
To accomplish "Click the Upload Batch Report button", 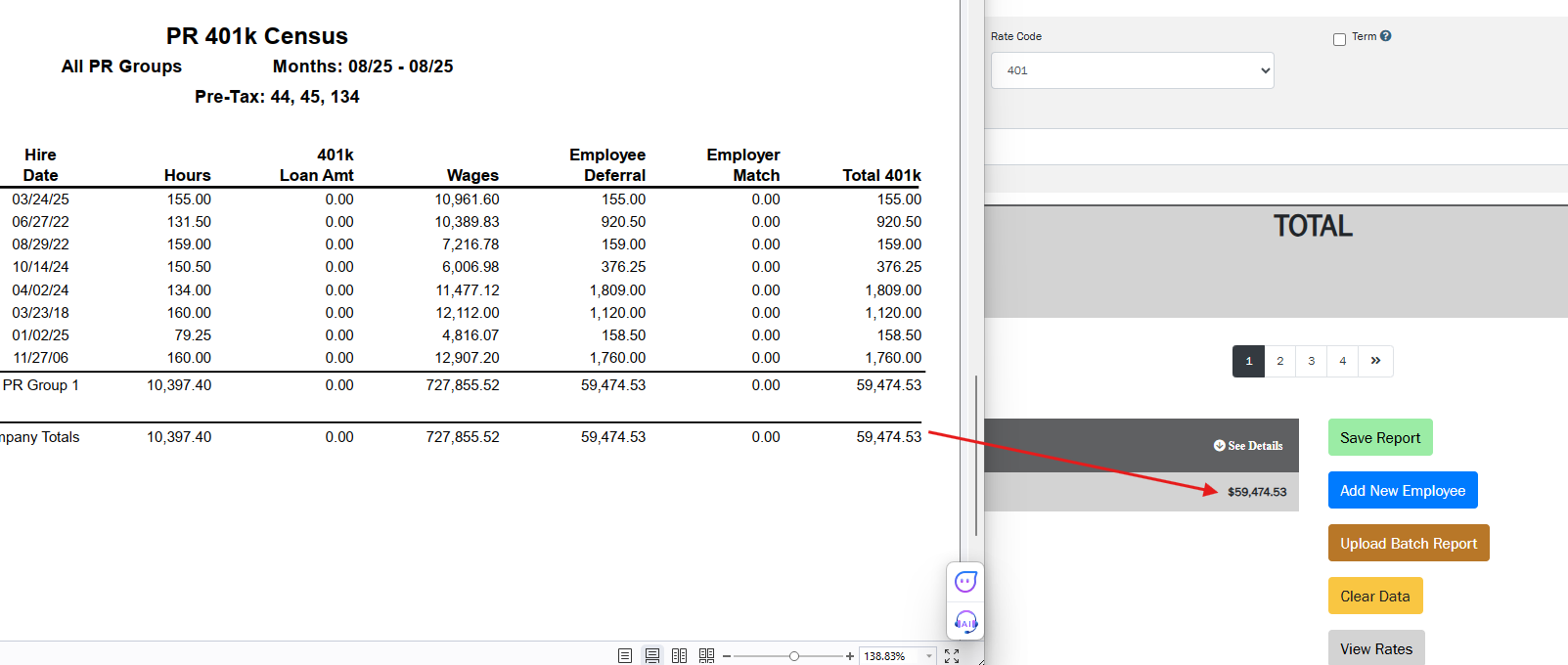I will point(1409,543).
